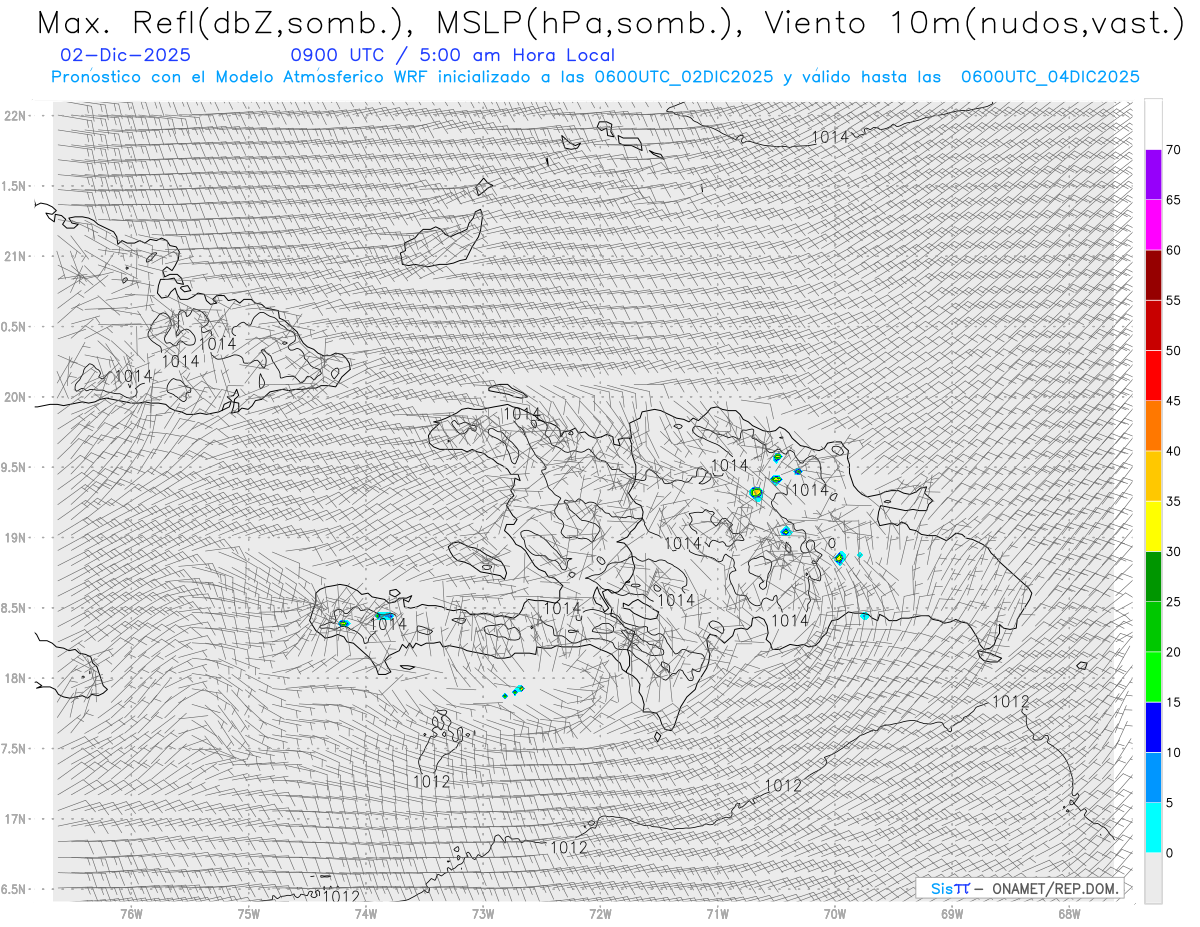Click the 71W longitude axis label
The width and height of the screenshot is (1200, 927).
click(x=717, y=914)
